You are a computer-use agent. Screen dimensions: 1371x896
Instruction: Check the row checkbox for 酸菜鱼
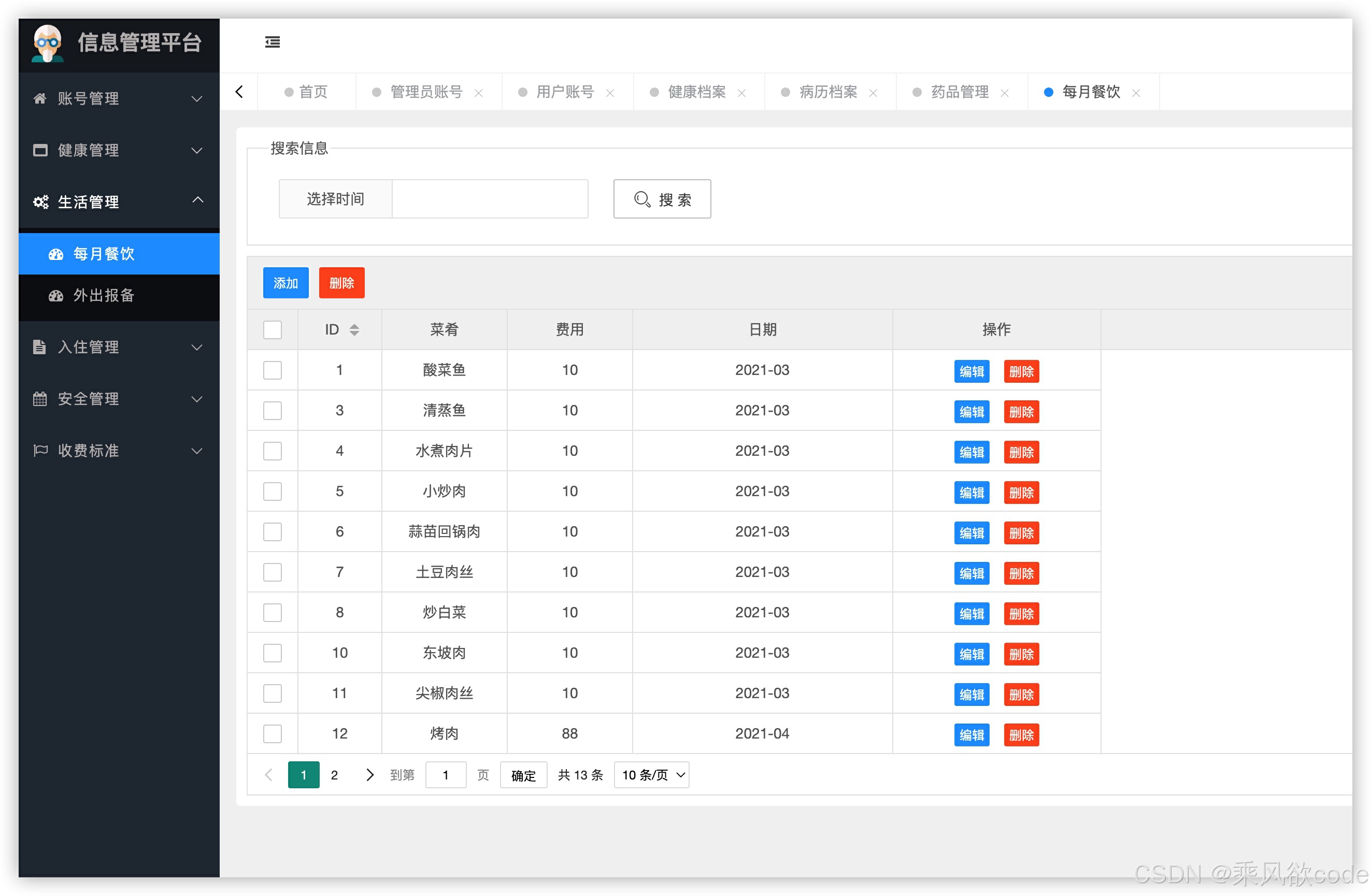point(272,370)
